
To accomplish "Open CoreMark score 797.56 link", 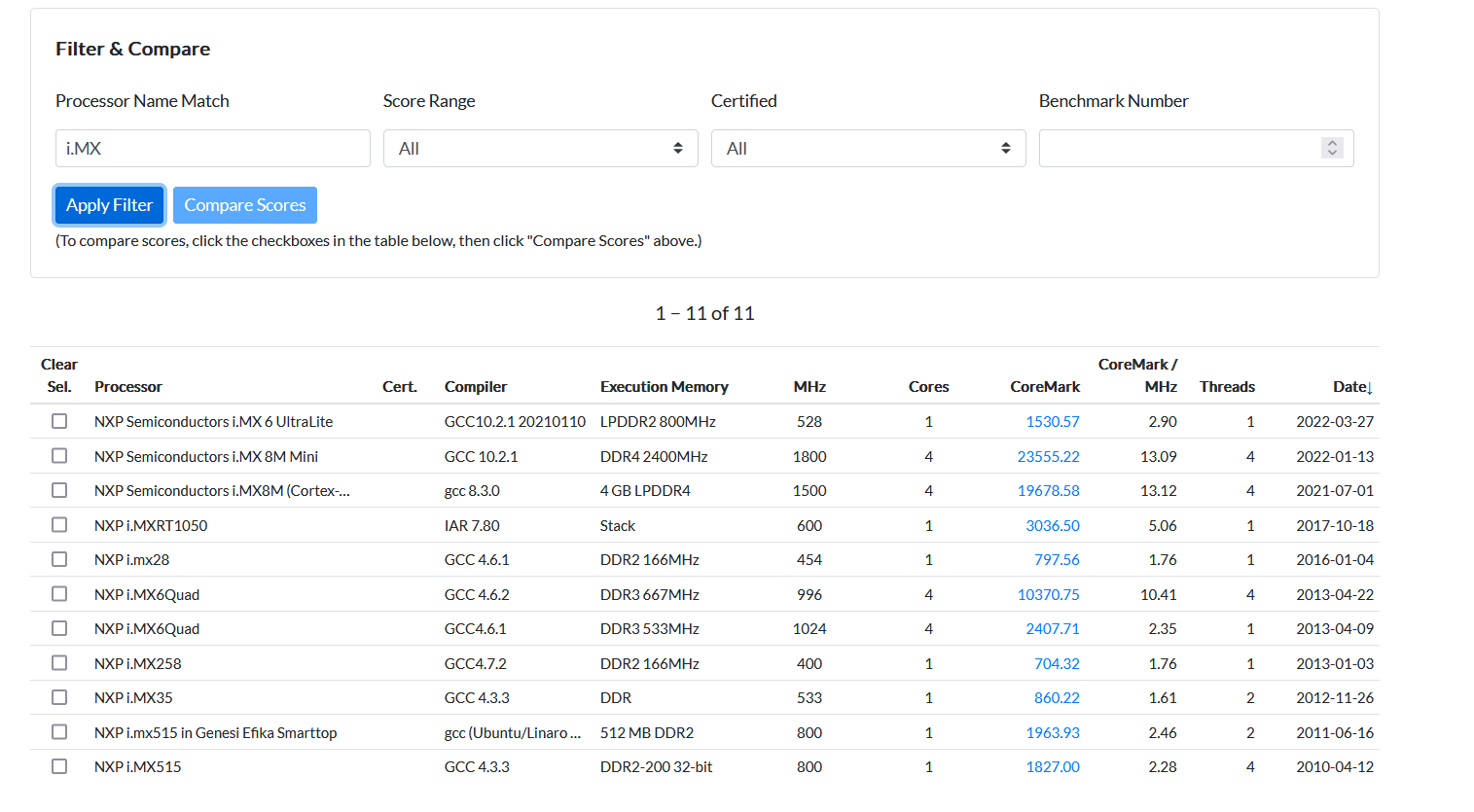I will 1057,560.
